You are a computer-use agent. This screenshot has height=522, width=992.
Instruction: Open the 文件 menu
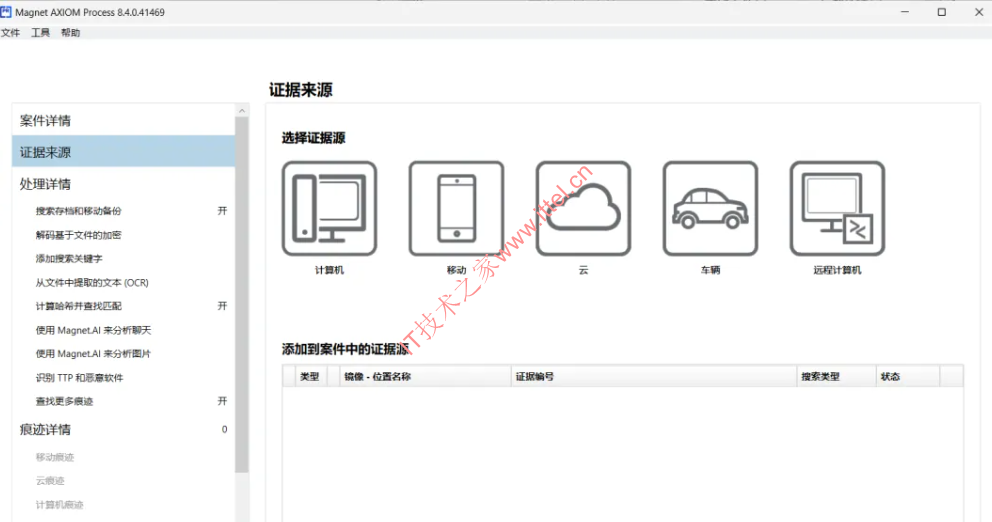[x=10, y=33]
